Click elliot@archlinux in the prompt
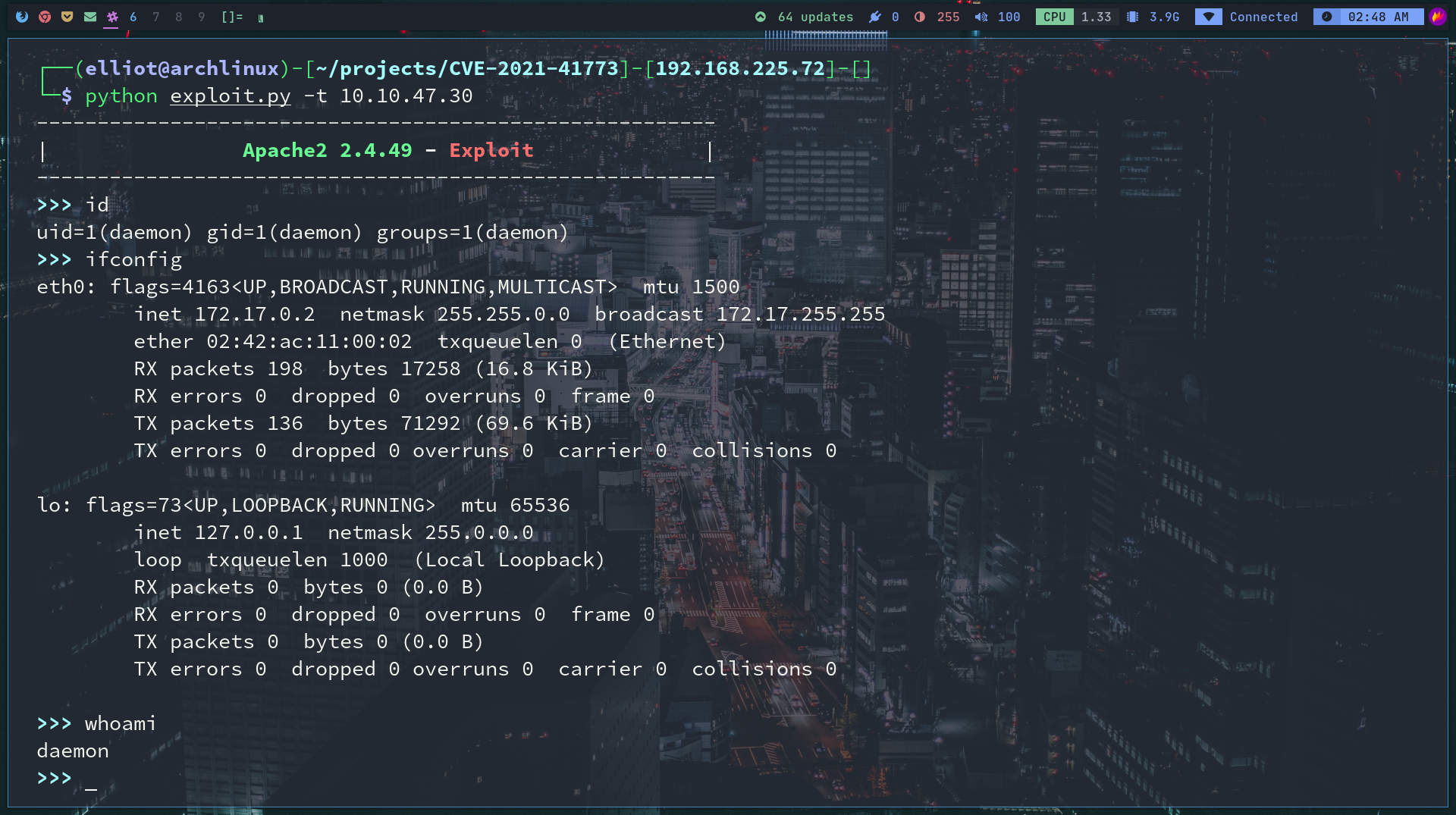 pos(182,69)
